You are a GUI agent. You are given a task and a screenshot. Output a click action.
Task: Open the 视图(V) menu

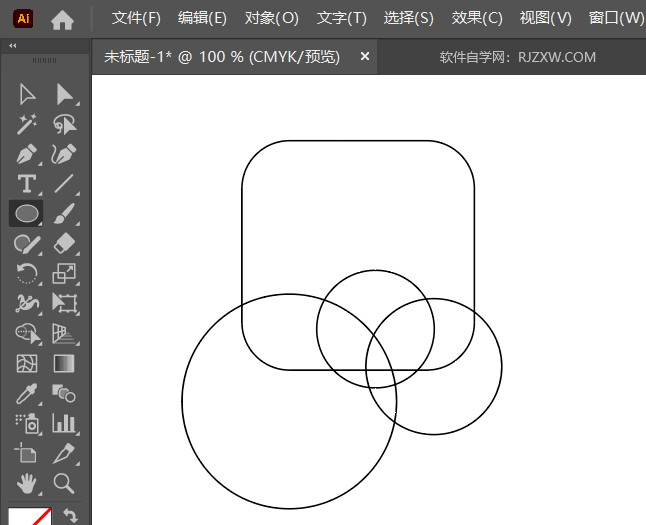[x=545, y=18]
